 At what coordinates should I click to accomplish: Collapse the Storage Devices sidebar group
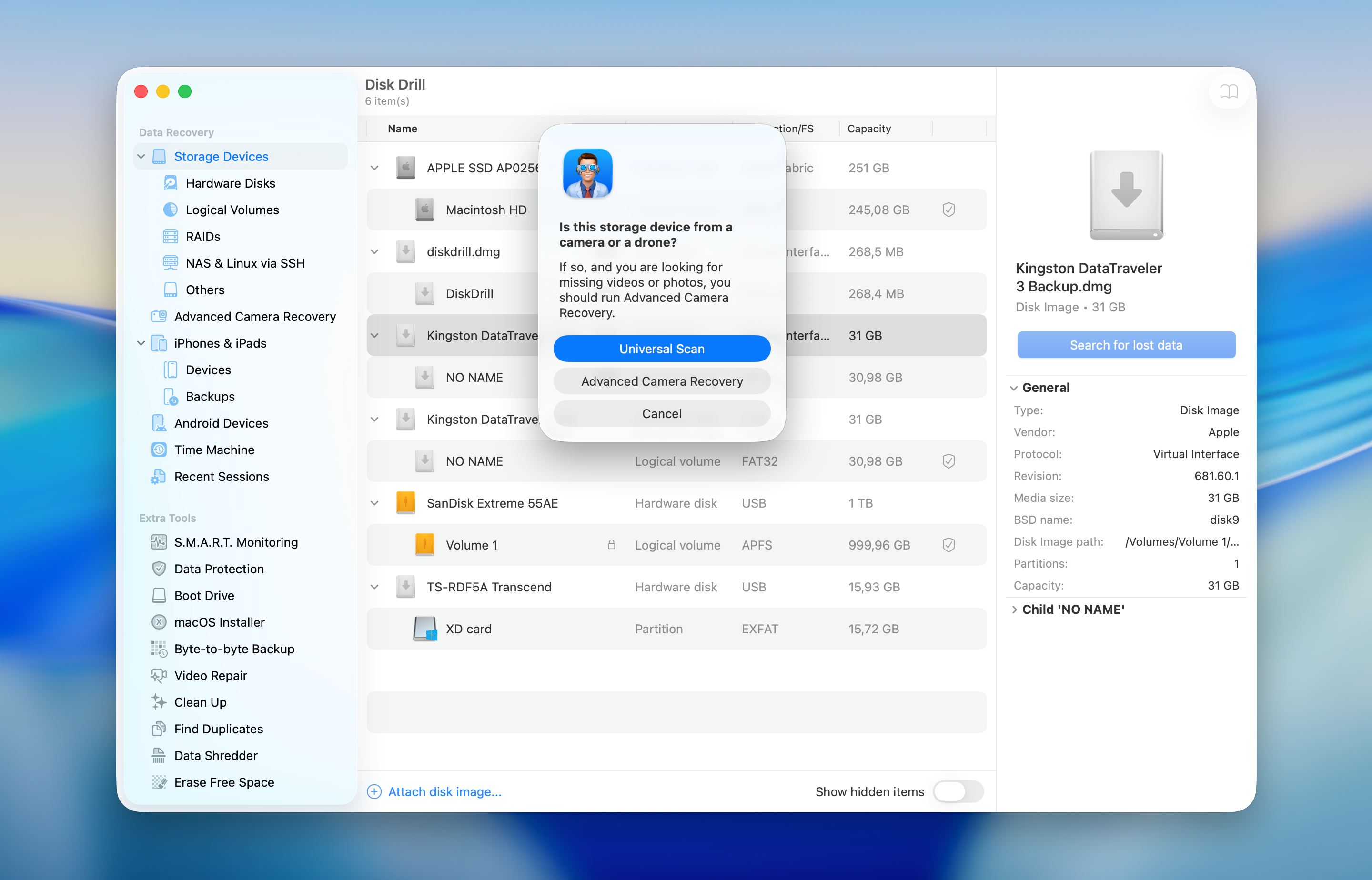click(141, 157)
